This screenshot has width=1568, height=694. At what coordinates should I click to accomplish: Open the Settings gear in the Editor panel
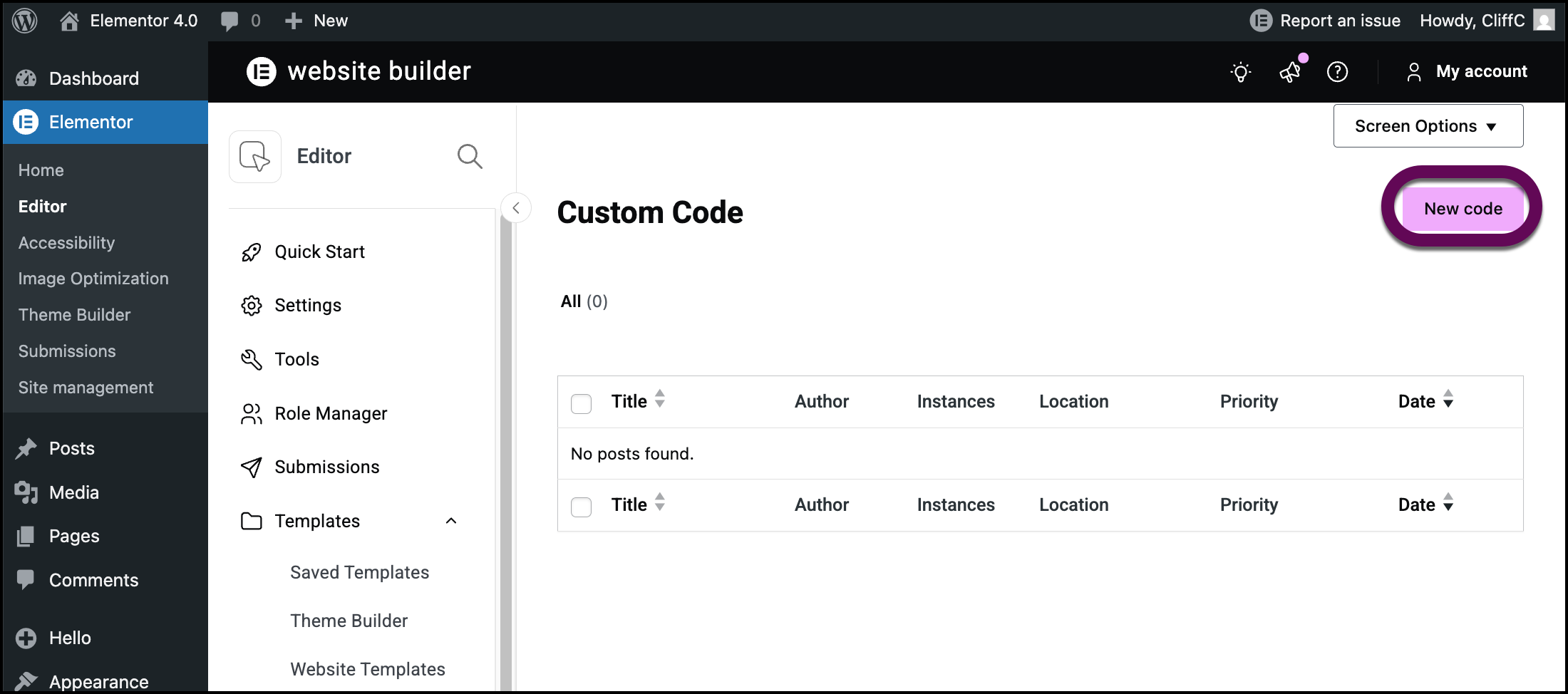(251, 305)
